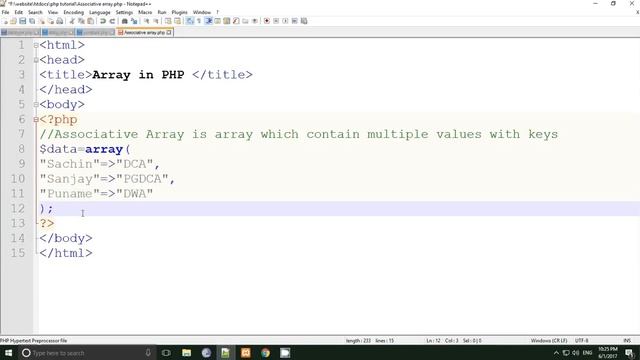Open the Plugins menu

point(180,12)
